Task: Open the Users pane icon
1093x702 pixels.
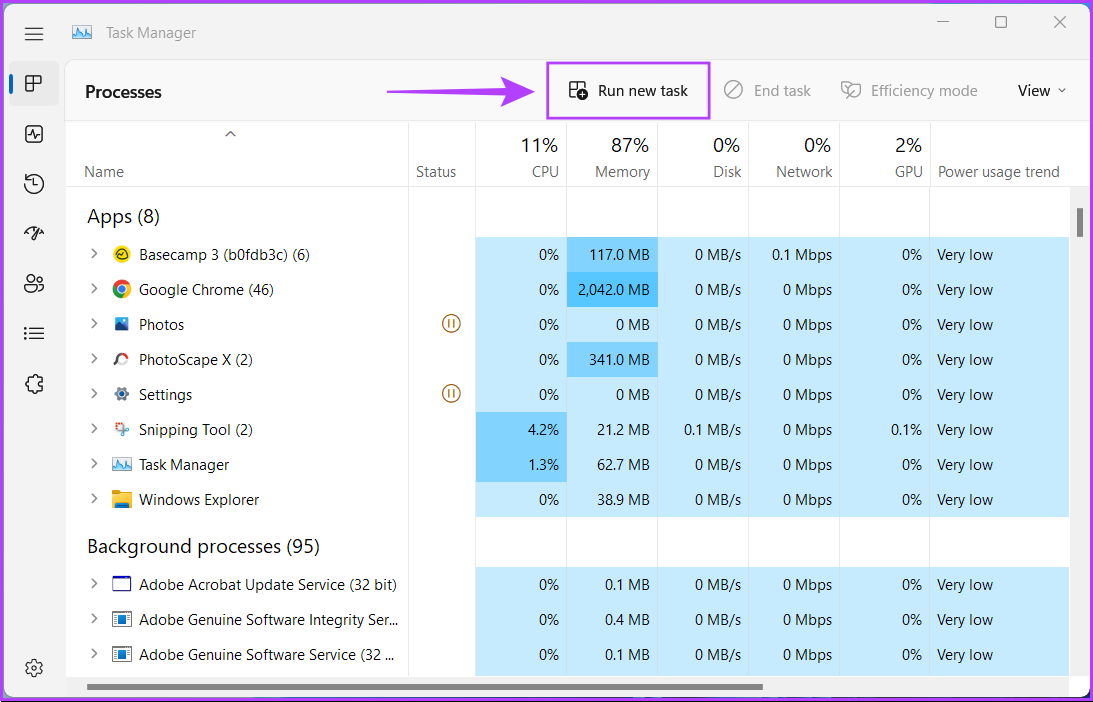Action: tap(33, 283)
